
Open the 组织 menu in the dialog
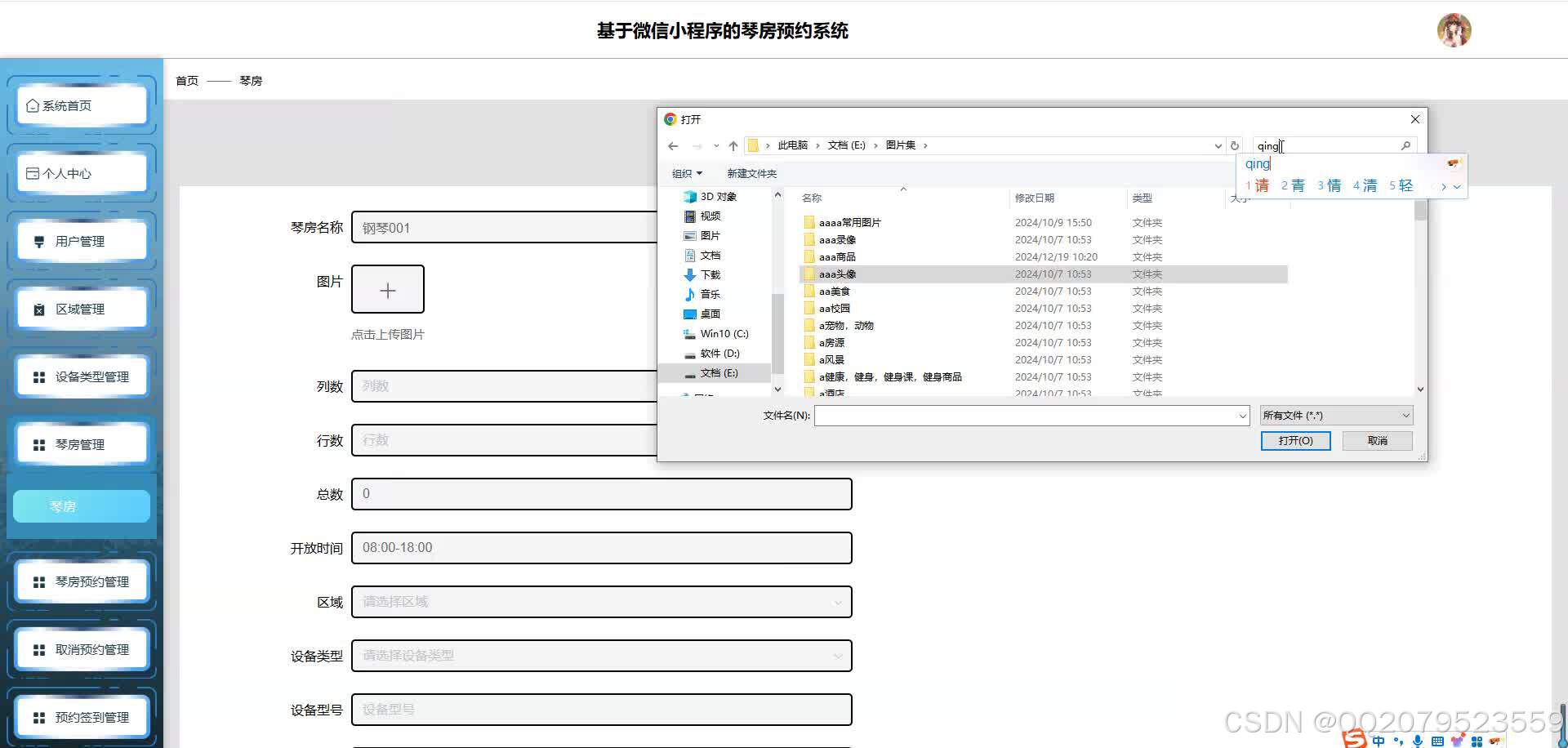tap(686, 173)
